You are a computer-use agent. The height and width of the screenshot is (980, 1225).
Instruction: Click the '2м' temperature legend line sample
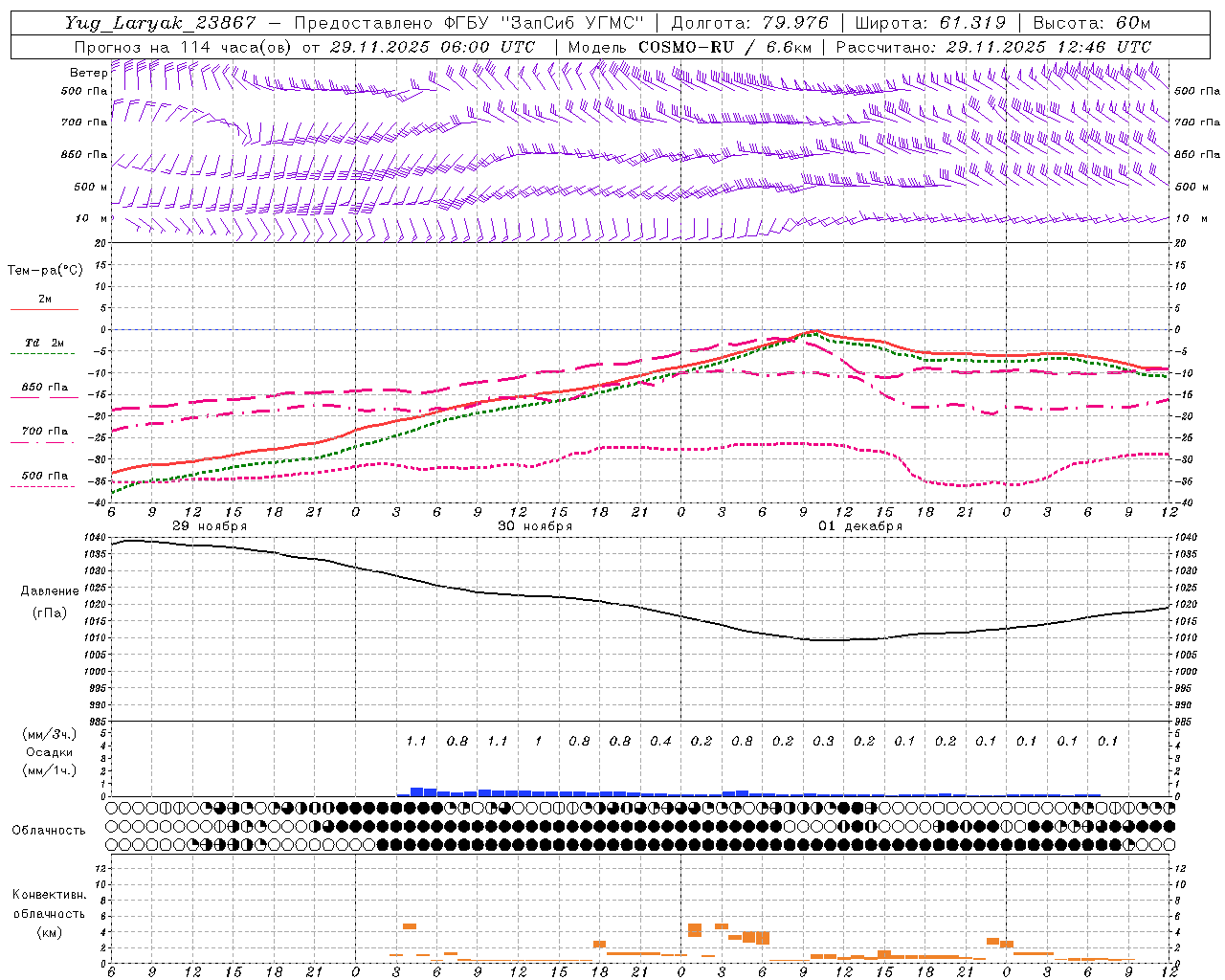[44, 310]
